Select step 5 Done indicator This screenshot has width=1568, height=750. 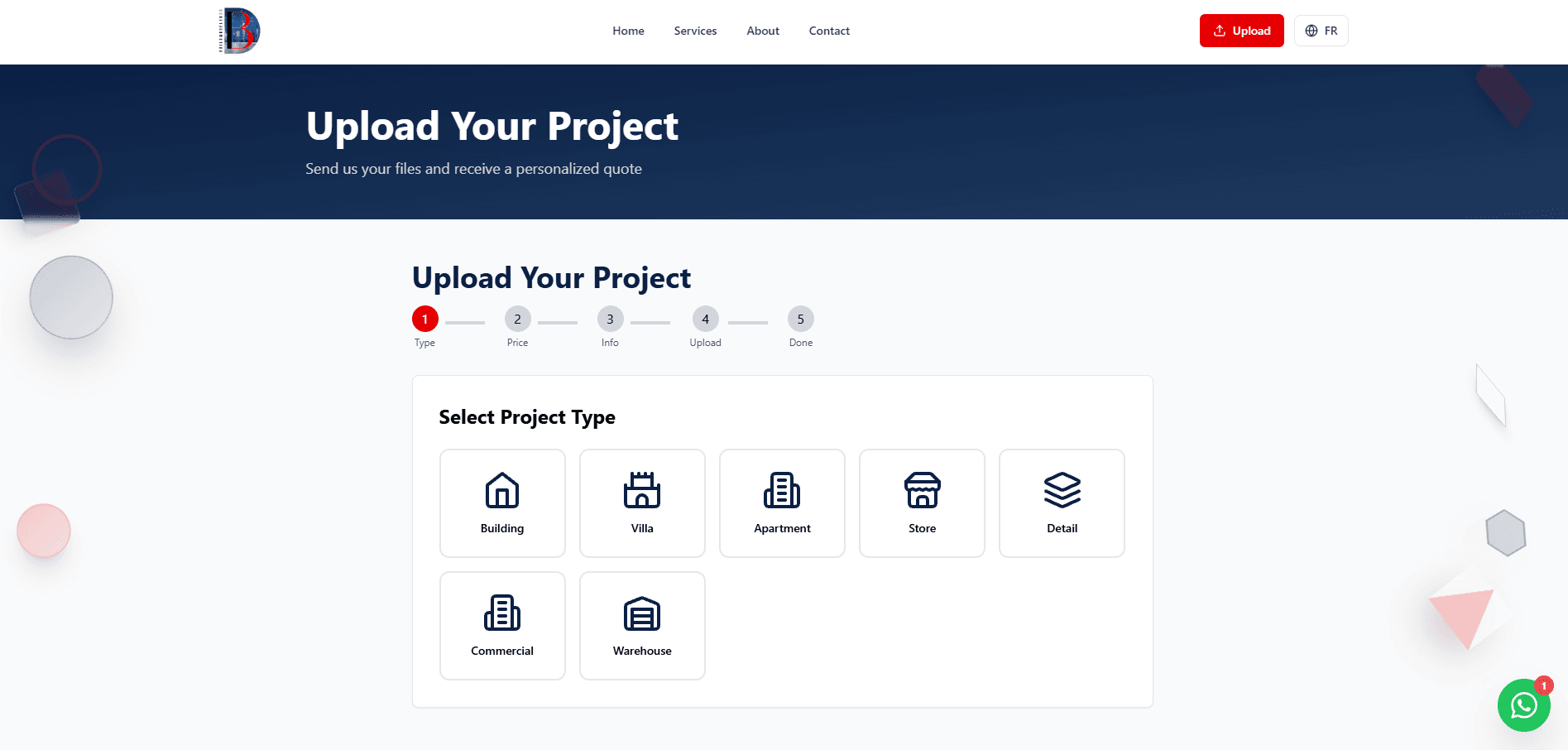(800, 319)
